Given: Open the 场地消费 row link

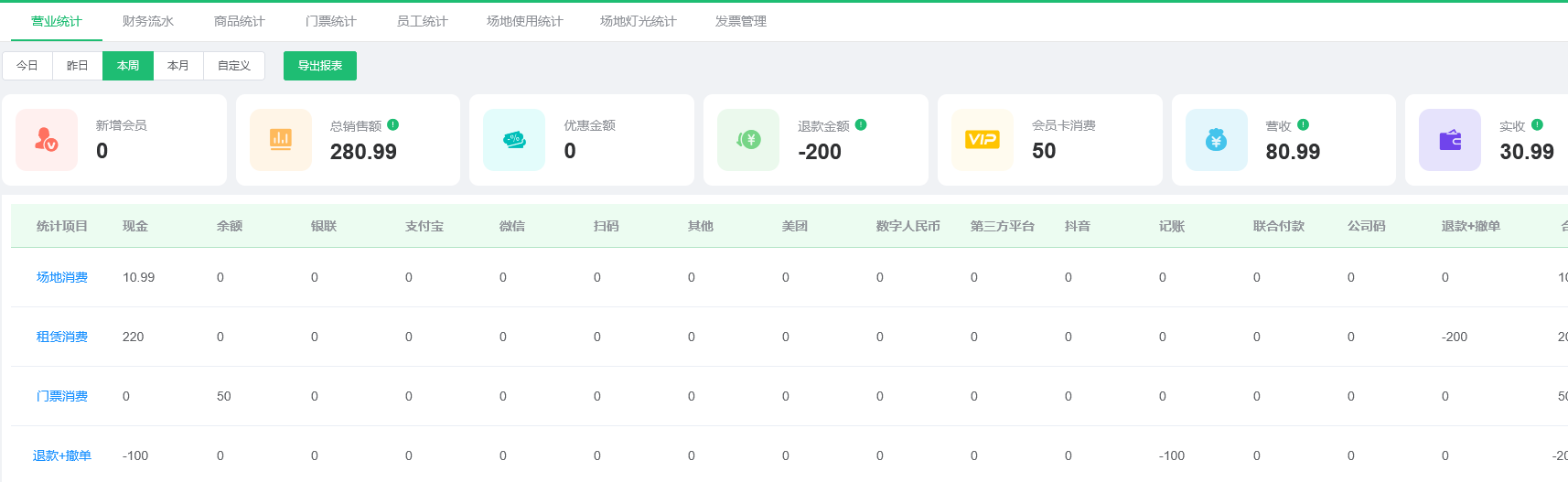Looking at the screenshot, I should pos(62,277).
